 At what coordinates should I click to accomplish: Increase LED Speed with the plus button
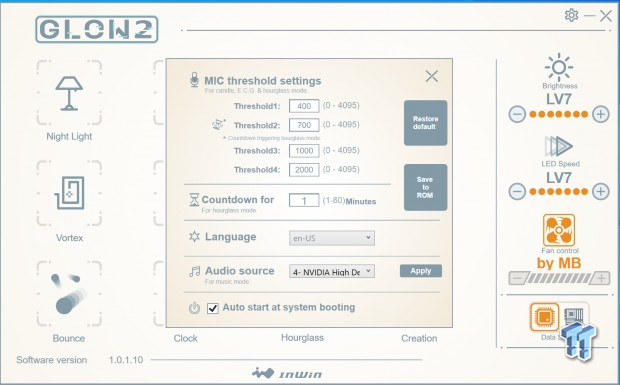(601, 192)
